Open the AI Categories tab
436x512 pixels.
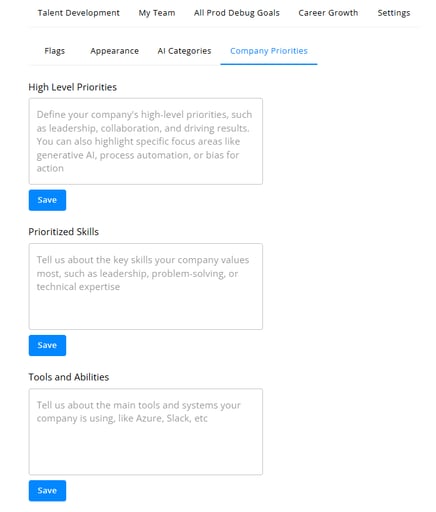click(184, 51)
